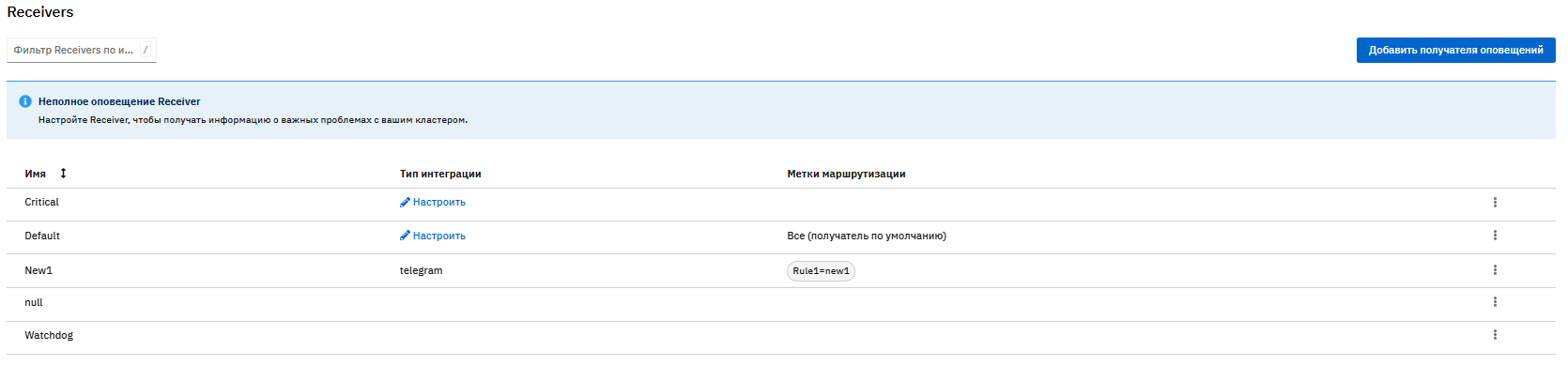Image resolution: width=1568 pixels, height=381 pixels.
Task: Open kebab menu for null receiver
Action: click(x=1495, y=302)
